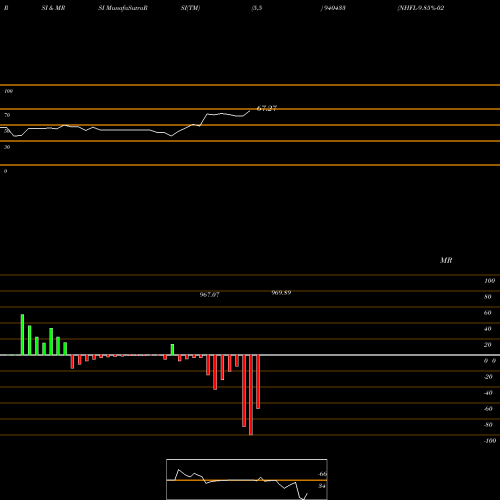Viewport: 500px width, 500px height.
Task: Select the 'SI & MR' header text
Action: point(53,8)
